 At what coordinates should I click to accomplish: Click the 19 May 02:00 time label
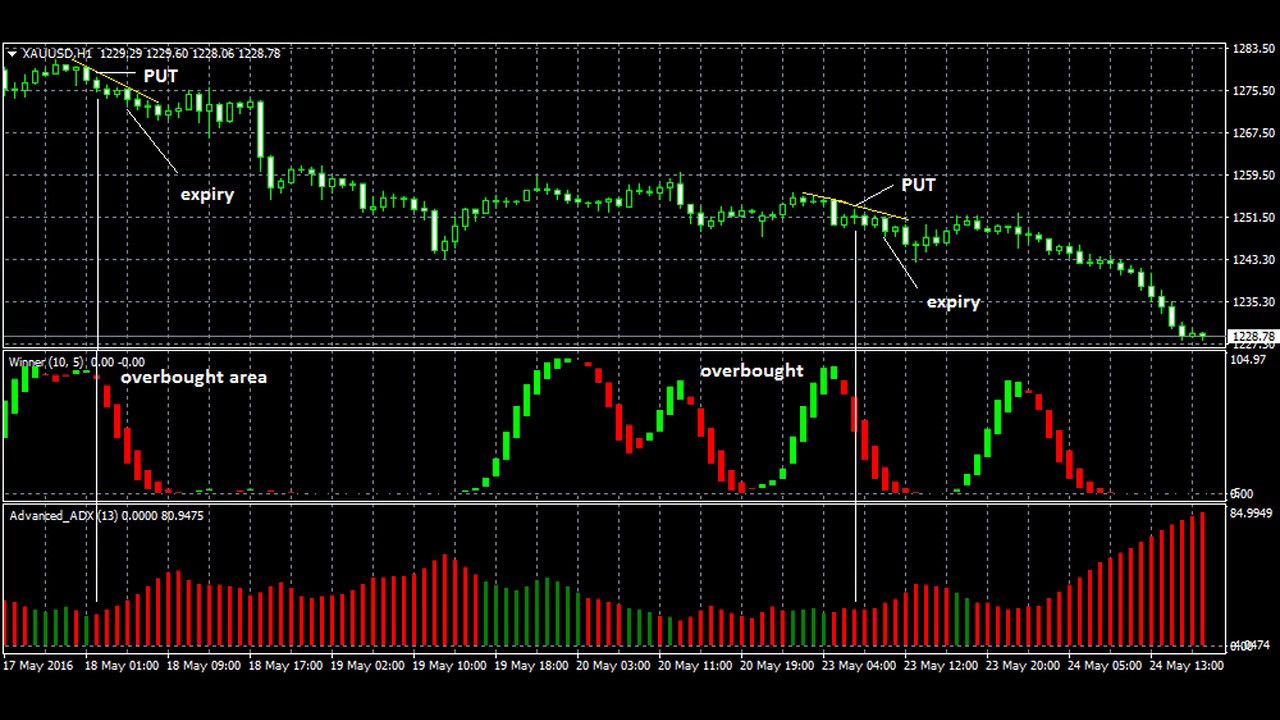367,665
